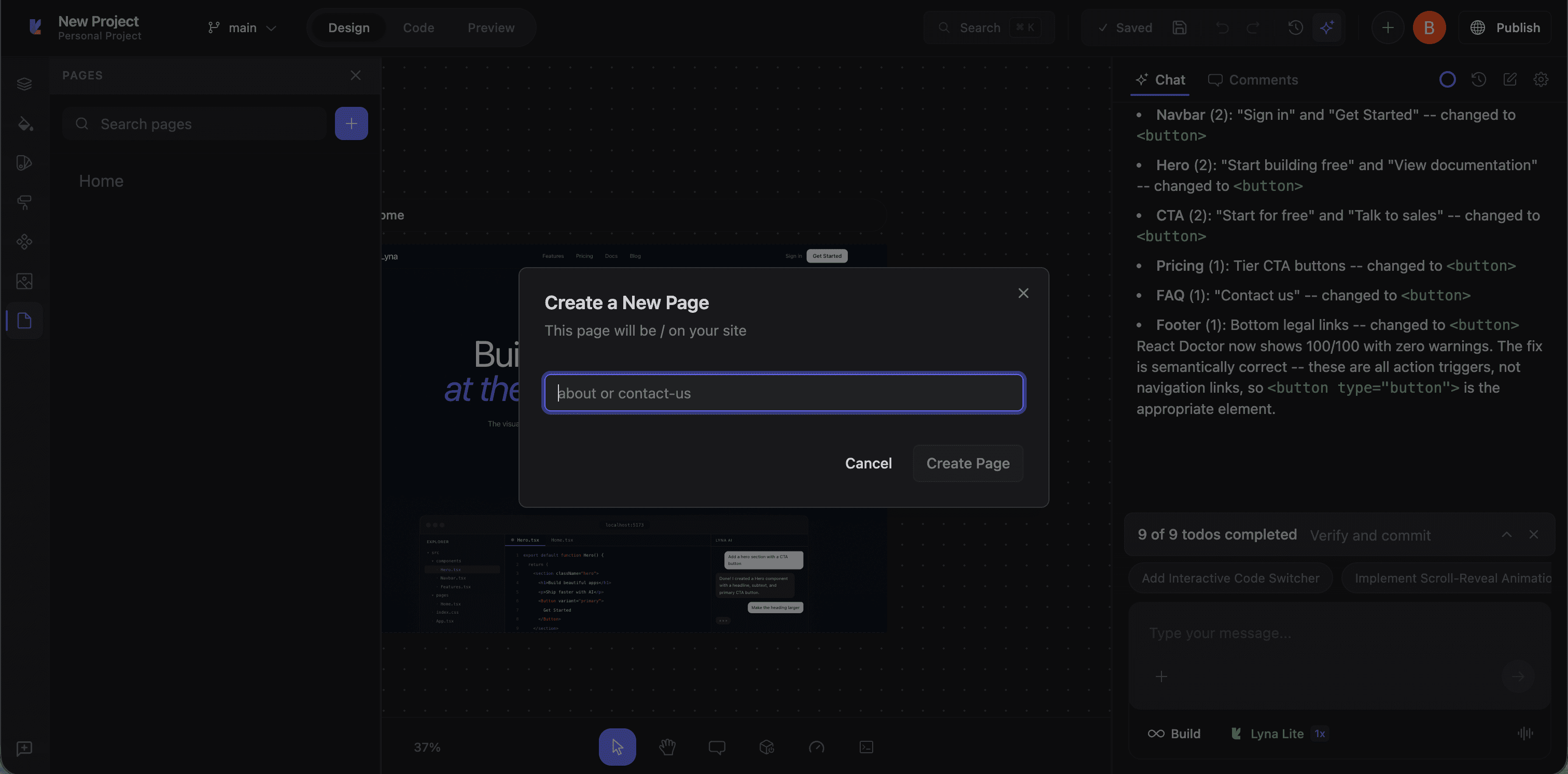Open the version history icon next to Saved
This screenshot has width=1568, height=774.
point(1295,27)
